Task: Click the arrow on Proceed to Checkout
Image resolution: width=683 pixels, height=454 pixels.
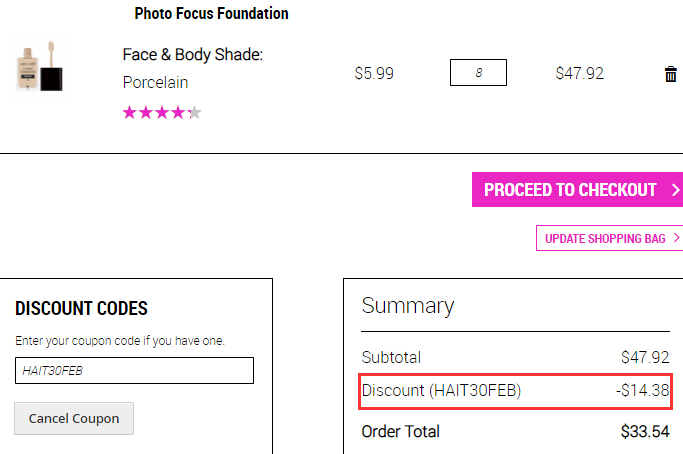Action: point(676,190)
